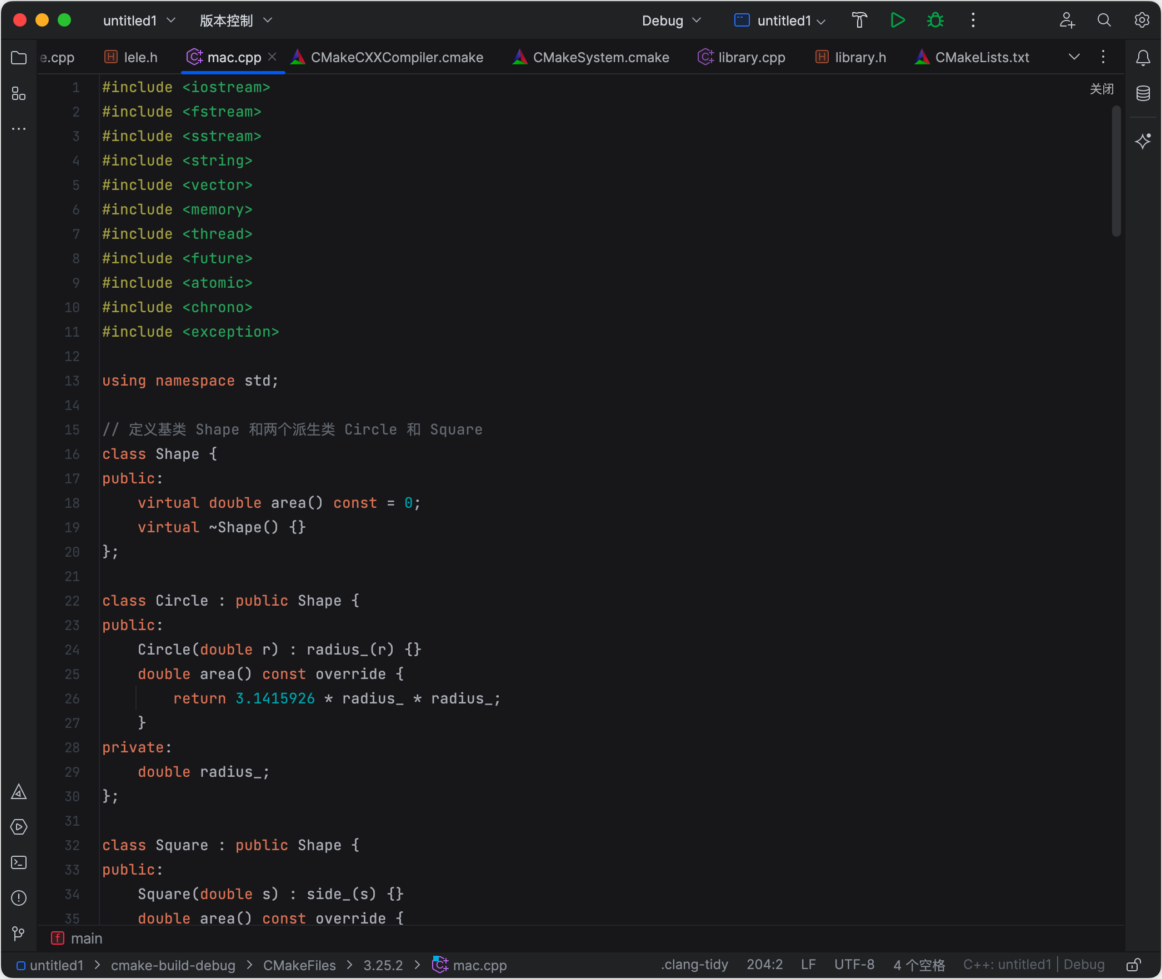The image size is (1162, 979).
Task: Click the 'using namespace std;' line
Action: coord(190,380)
